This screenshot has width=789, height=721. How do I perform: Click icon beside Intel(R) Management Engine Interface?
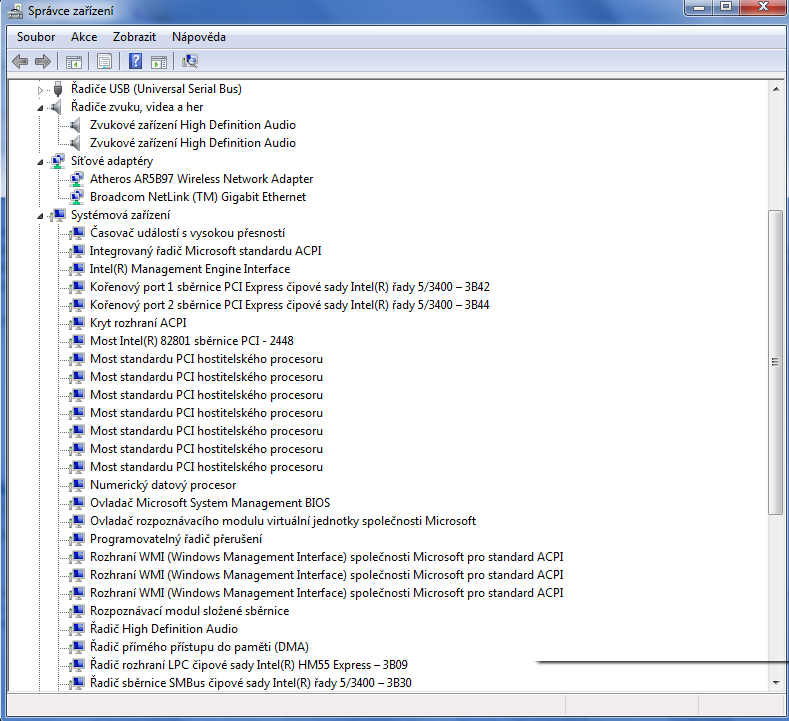point(77,269)
